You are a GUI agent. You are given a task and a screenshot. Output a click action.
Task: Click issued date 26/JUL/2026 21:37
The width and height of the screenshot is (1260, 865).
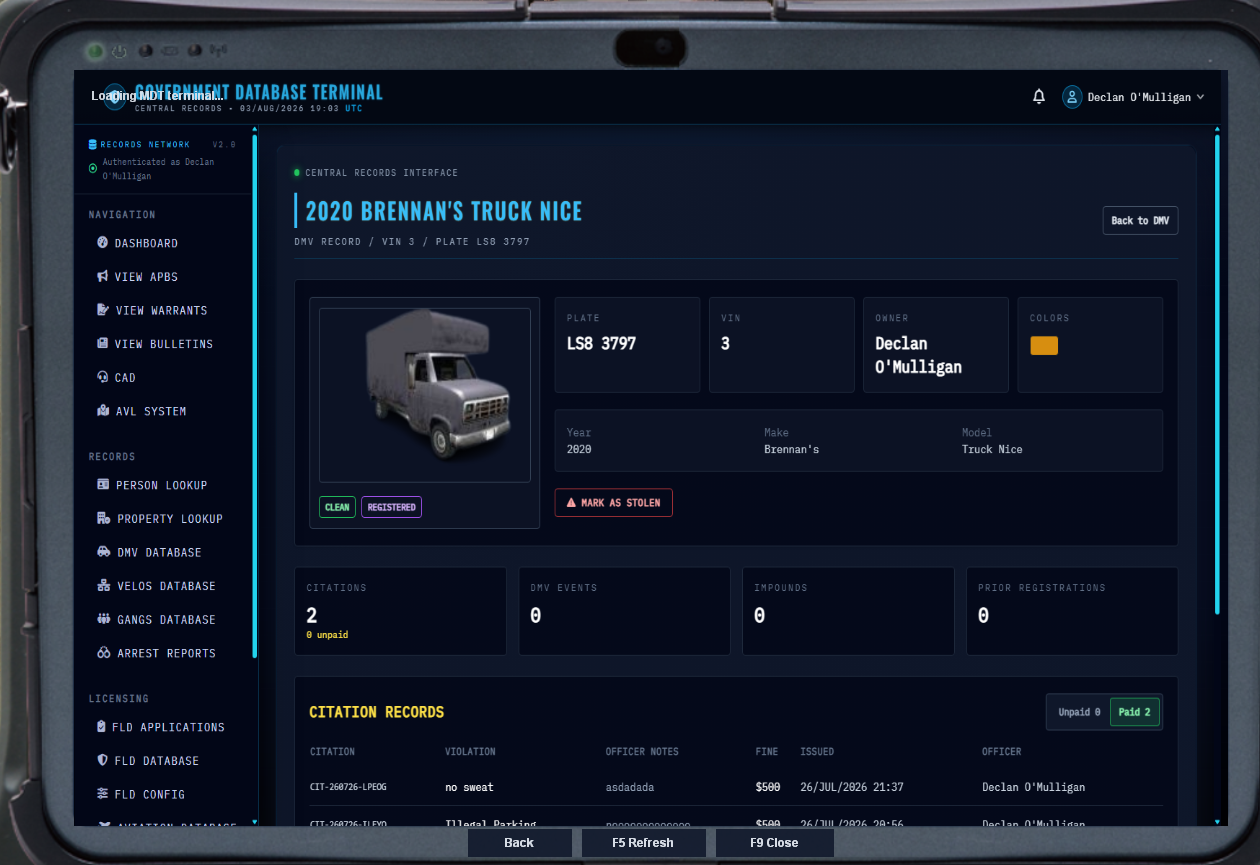tap(851, 787)
